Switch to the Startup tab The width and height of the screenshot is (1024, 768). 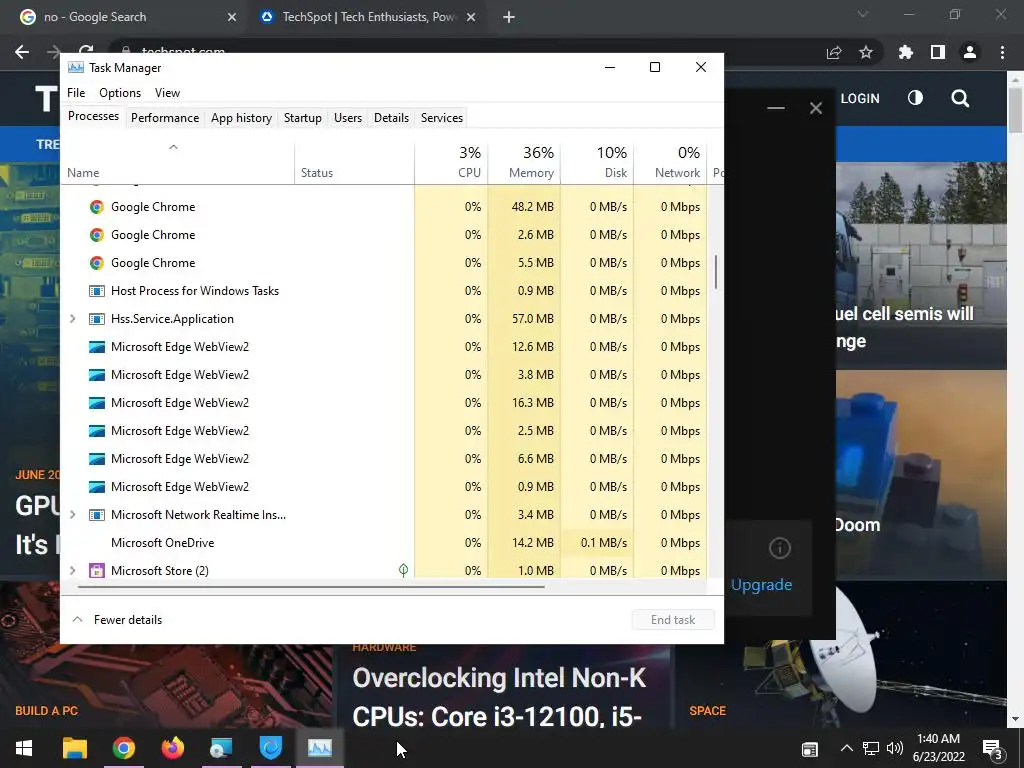[x=302, y=118]
